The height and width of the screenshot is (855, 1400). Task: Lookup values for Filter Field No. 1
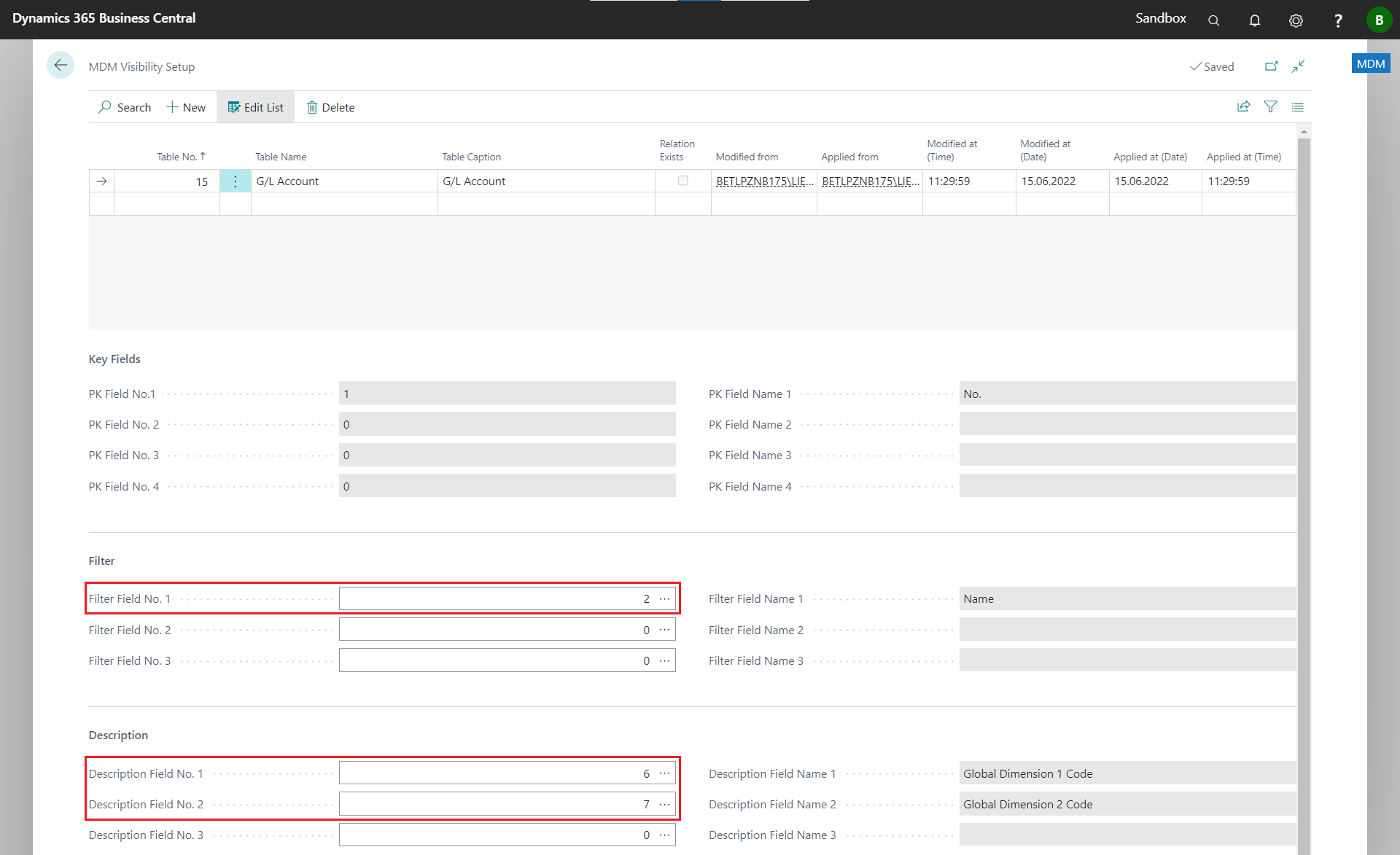click(x=665, y=598)
